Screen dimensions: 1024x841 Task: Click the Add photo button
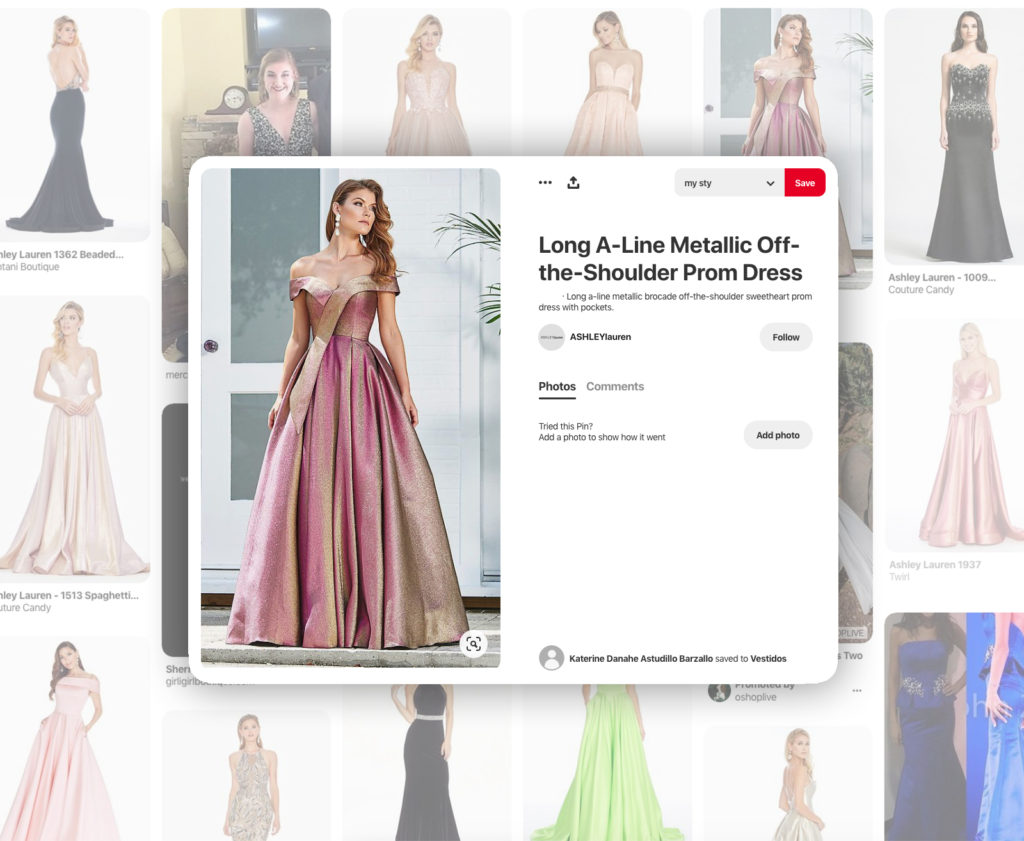[778, 435]
